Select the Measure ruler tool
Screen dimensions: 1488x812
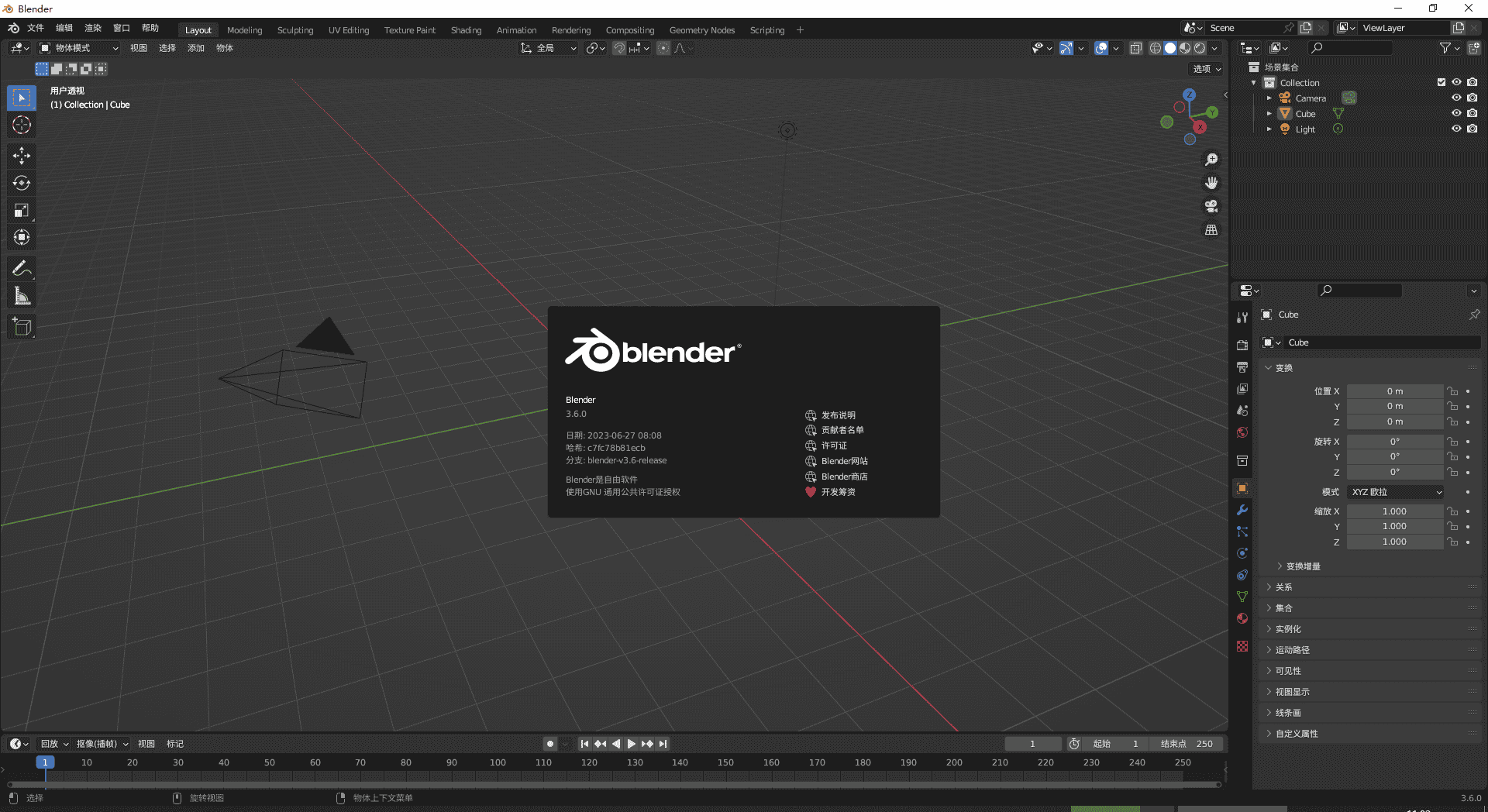coord(22,296)
